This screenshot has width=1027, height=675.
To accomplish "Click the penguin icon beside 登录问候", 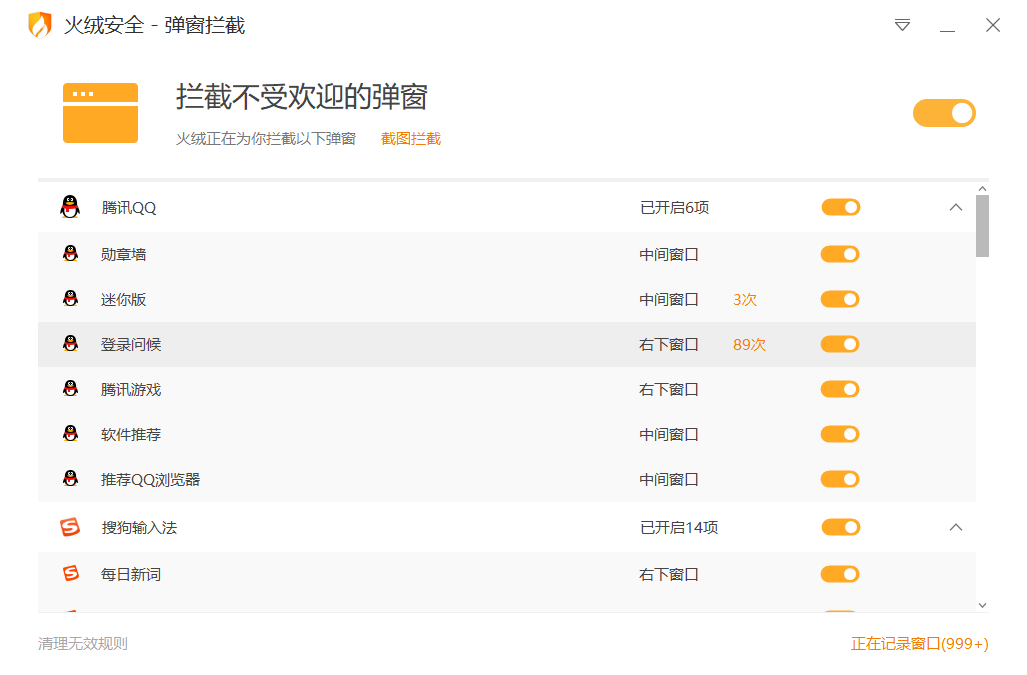I will (71, 344).
